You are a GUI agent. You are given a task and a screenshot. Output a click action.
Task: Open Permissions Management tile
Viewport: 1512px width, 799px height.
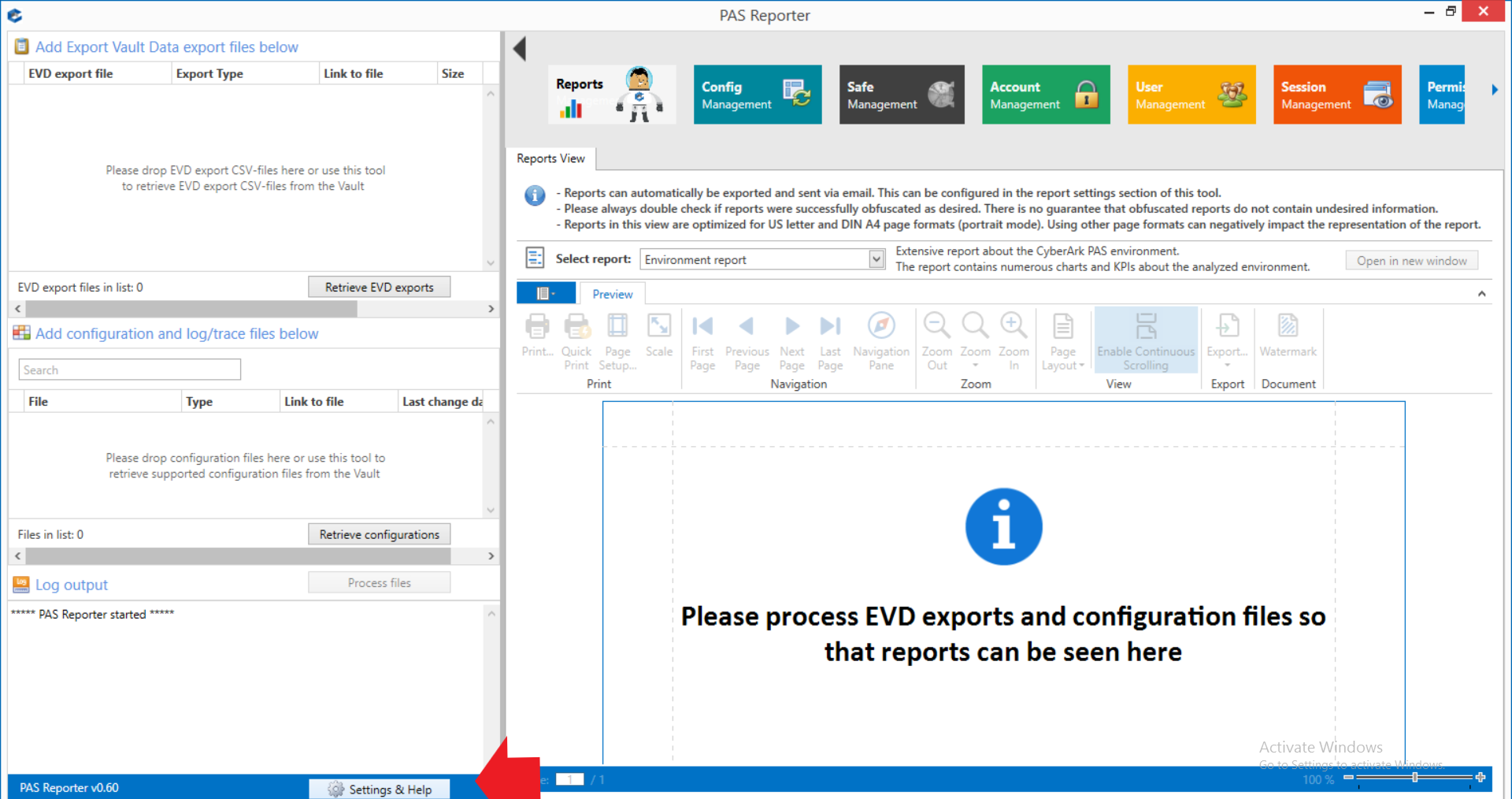point(1442,95)
